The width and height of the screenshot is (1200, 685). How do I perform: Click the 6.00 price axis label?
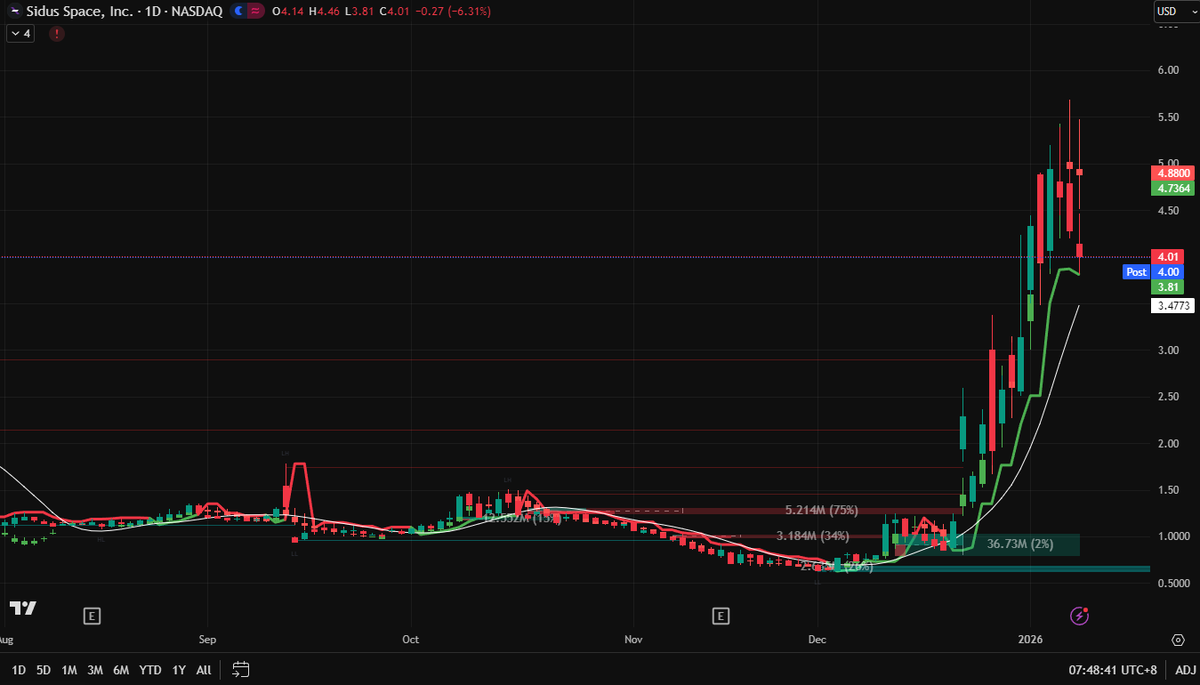(x=1168, y=70)
